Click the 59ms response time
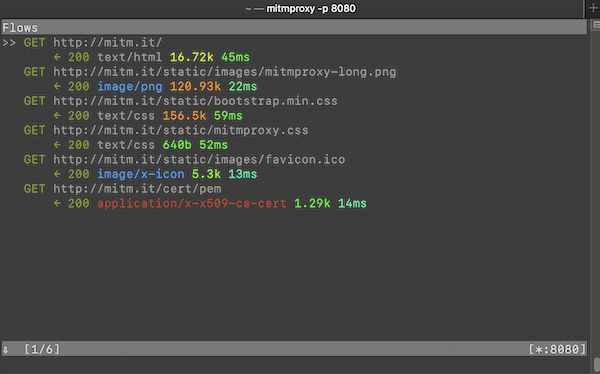 (228, 116)
